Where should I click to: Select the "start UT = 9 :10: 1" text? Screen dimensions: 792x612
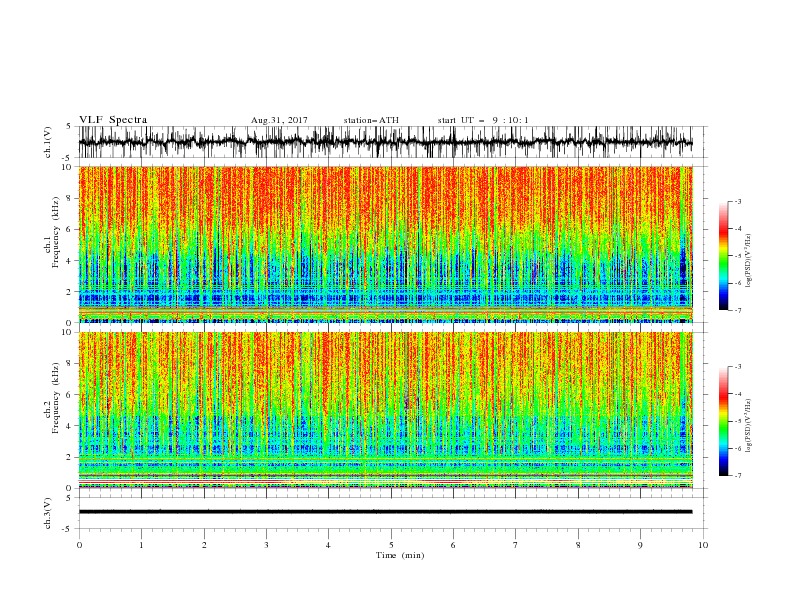[x=483, y=120]
